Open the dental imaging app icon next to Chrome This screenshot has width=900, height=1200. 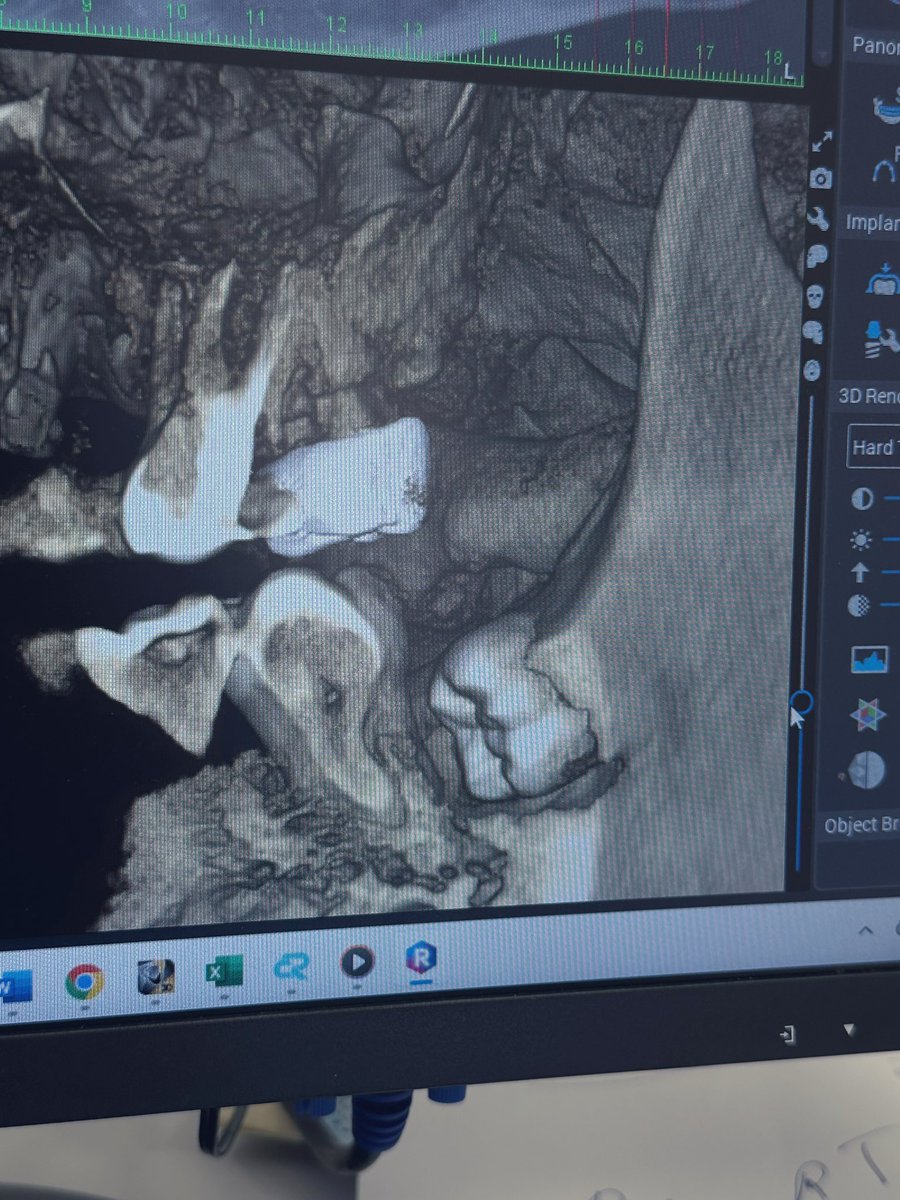coord(155,976)
